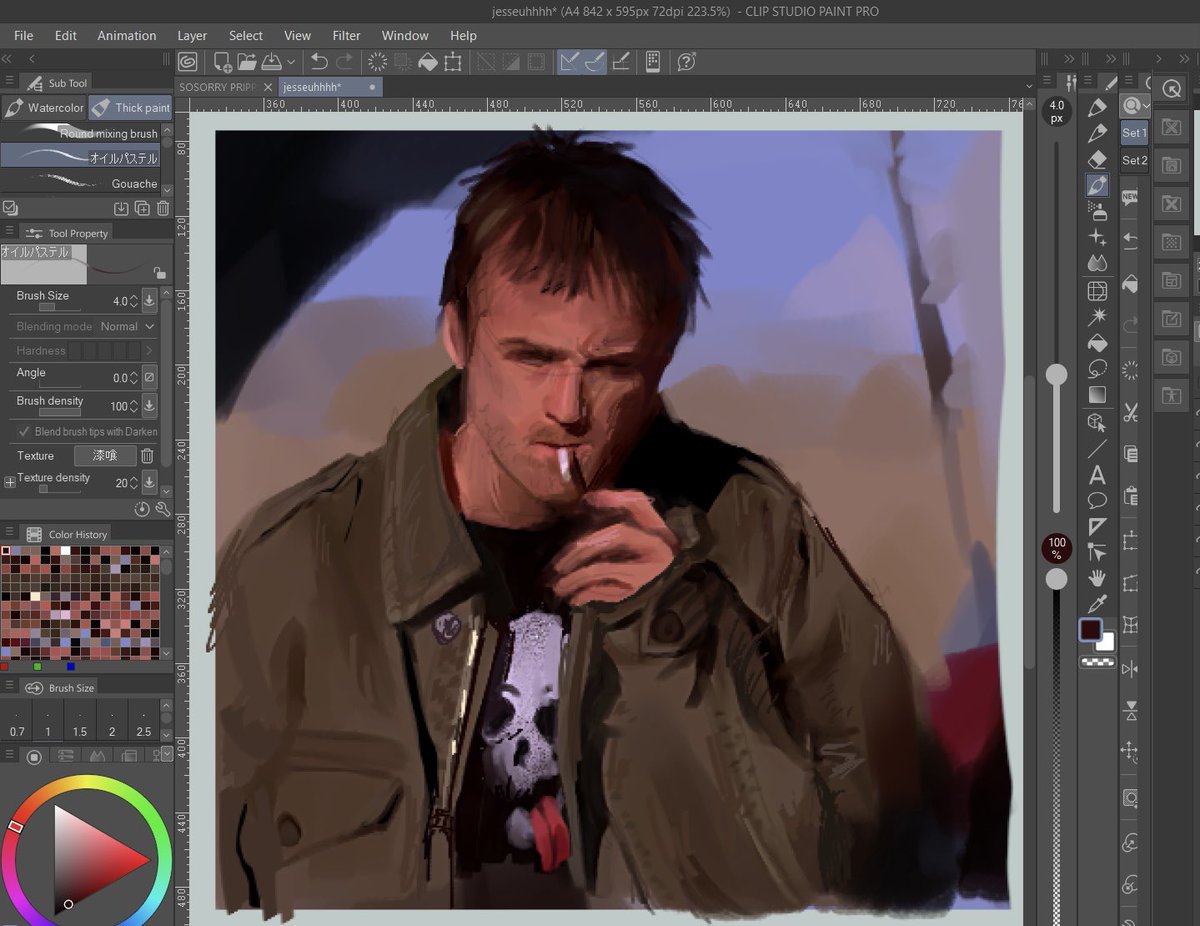Viewport: 1200px width, 926px height.
Task: Click the Fill paint bucket command bar icon
Action: coord(428,62)
